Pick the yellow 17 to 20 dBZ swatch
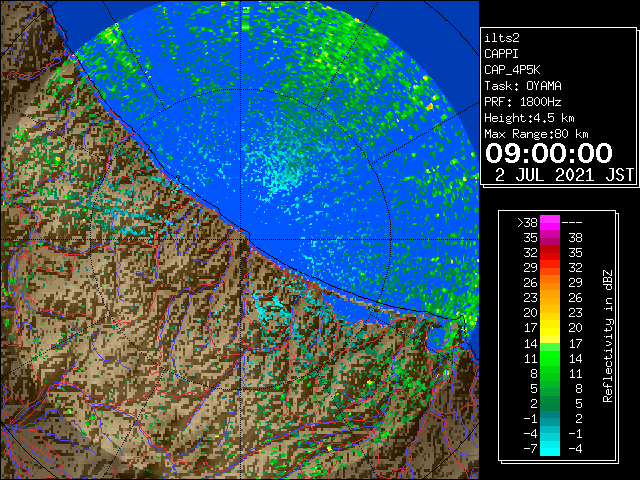This screenshot has width=640, height=480. click(x=550, y=328)
